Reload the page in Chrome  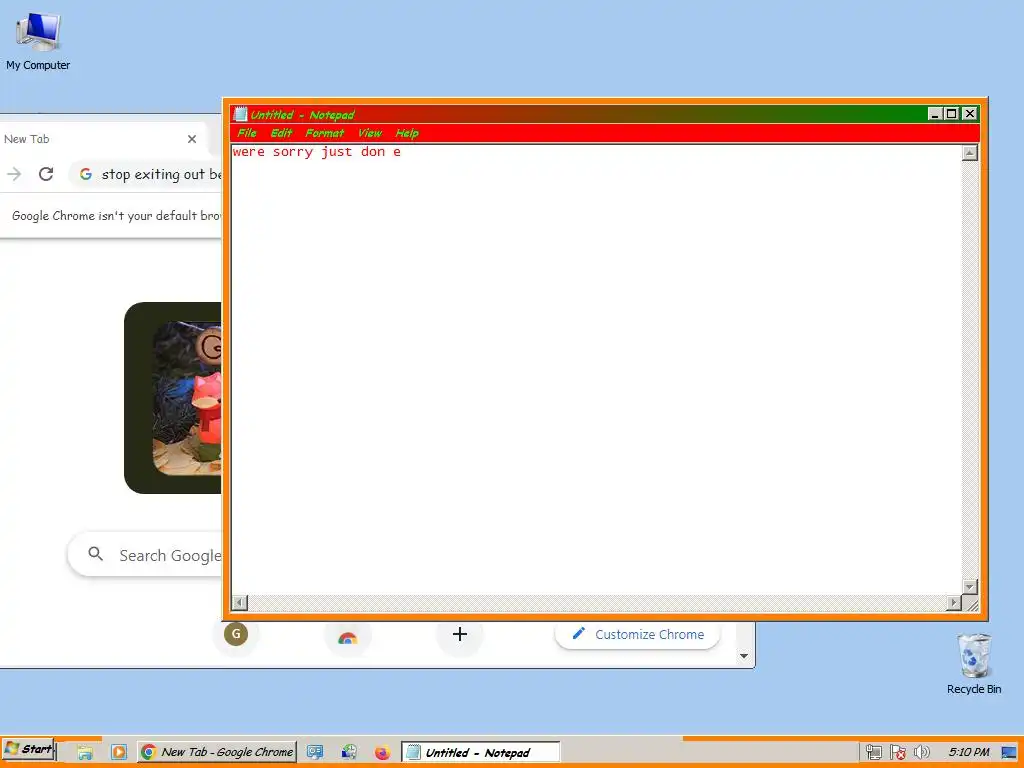46,174
